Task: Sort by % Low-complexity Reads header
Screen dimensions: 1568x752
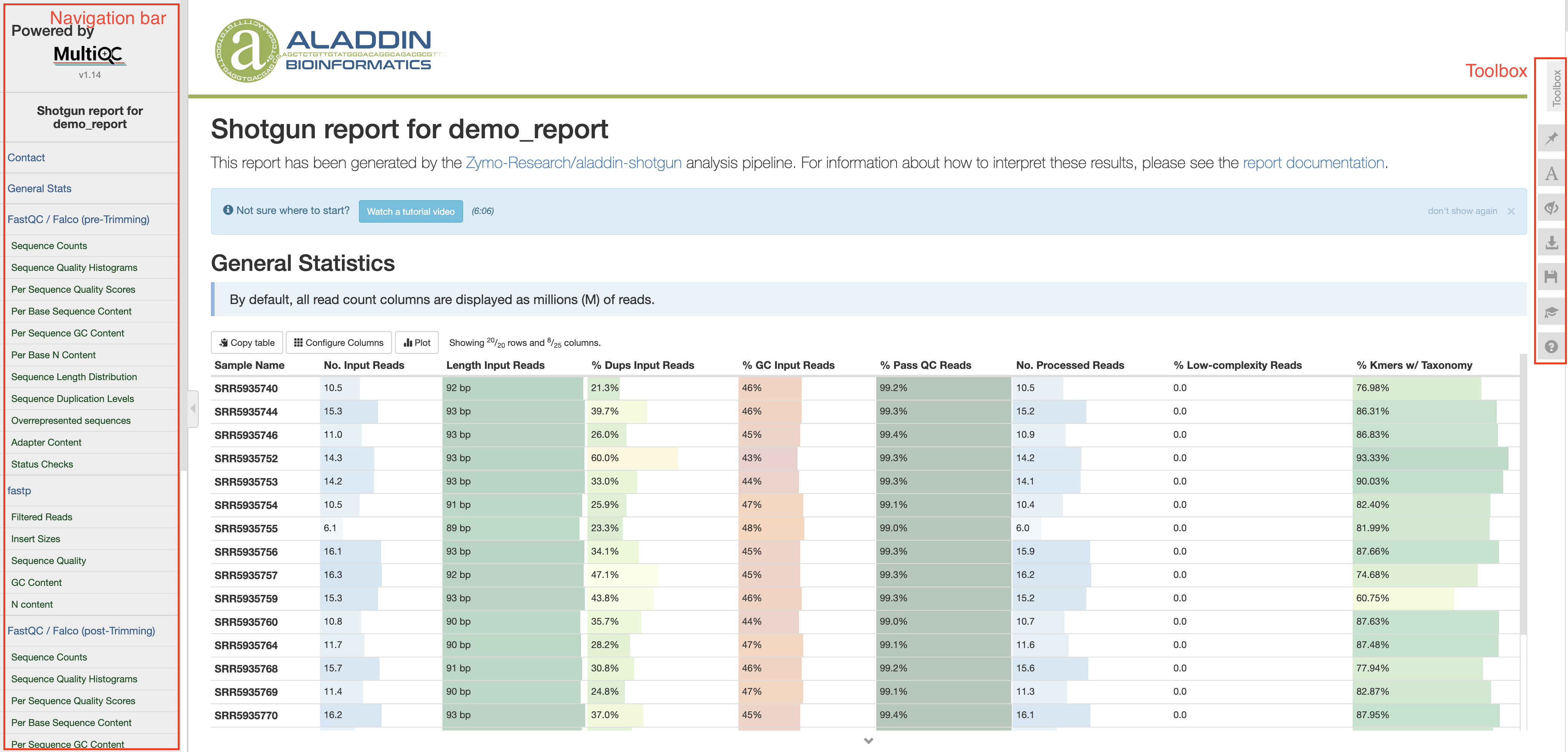Action: coord(1237,365)
